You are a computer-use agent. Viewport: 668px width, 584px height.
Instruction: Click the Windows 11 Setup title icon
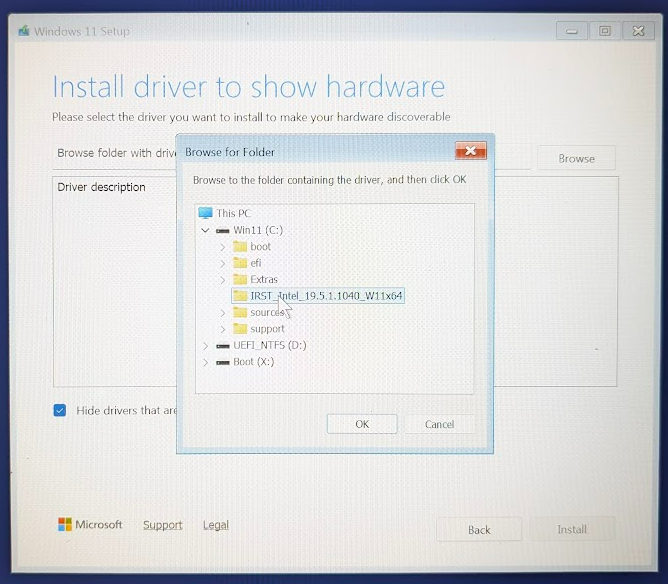coord(24,31)
